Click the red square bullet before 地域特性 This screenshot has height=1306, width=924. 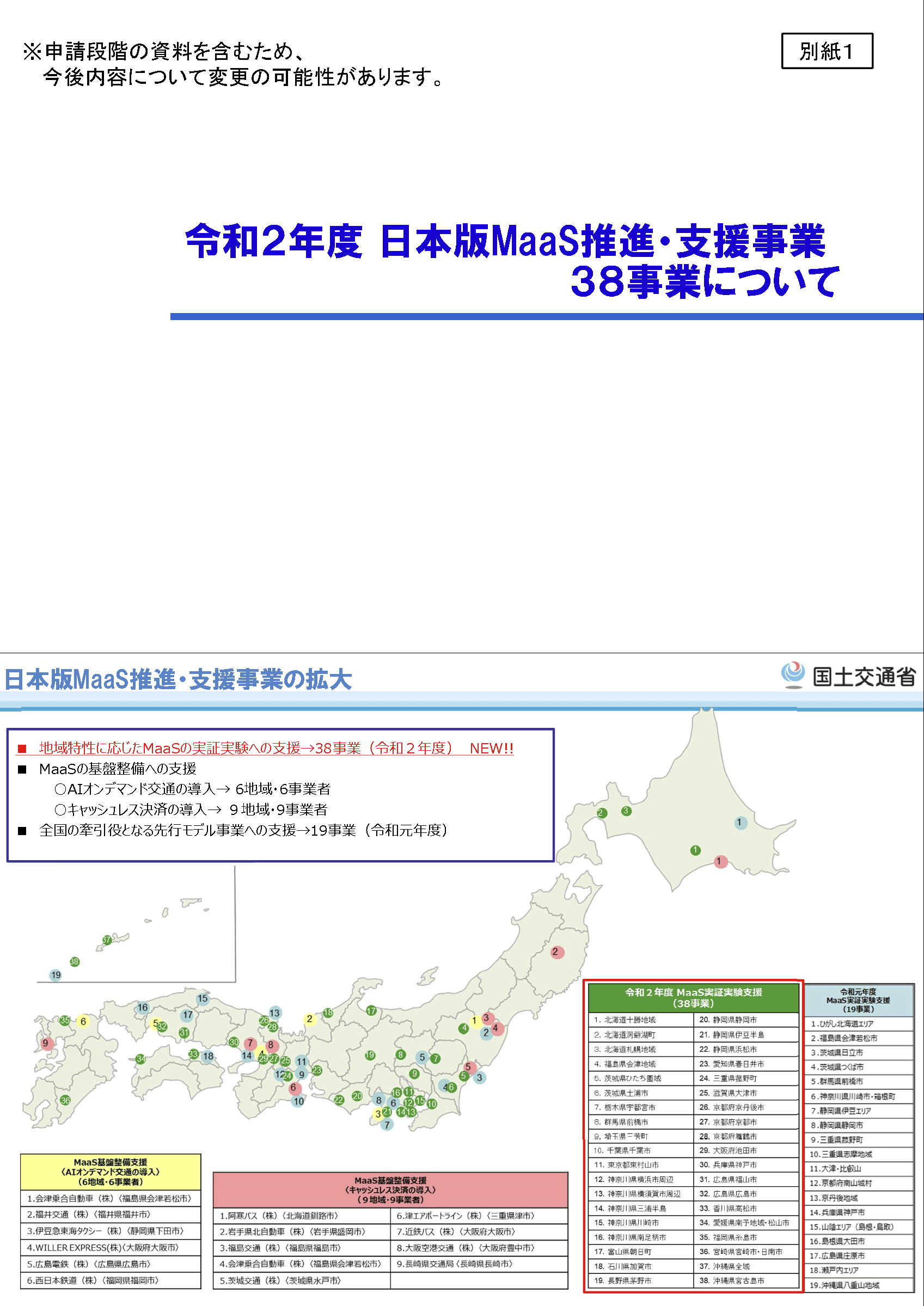(22, 749)
